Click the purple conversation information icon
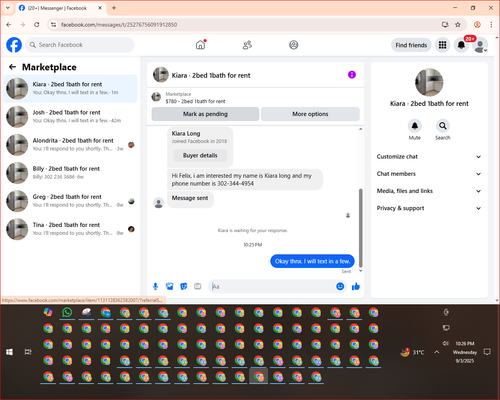 click(352, 75)
